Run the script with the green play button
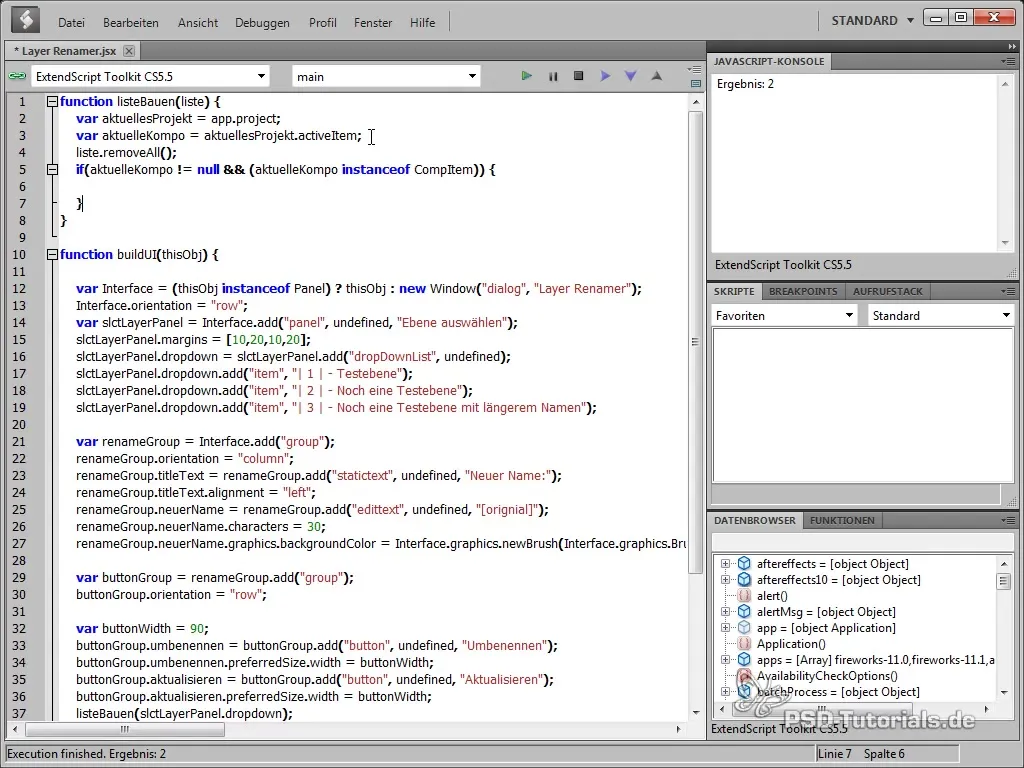The height and width of the screenshot is (768, 1024). [526, 76]
